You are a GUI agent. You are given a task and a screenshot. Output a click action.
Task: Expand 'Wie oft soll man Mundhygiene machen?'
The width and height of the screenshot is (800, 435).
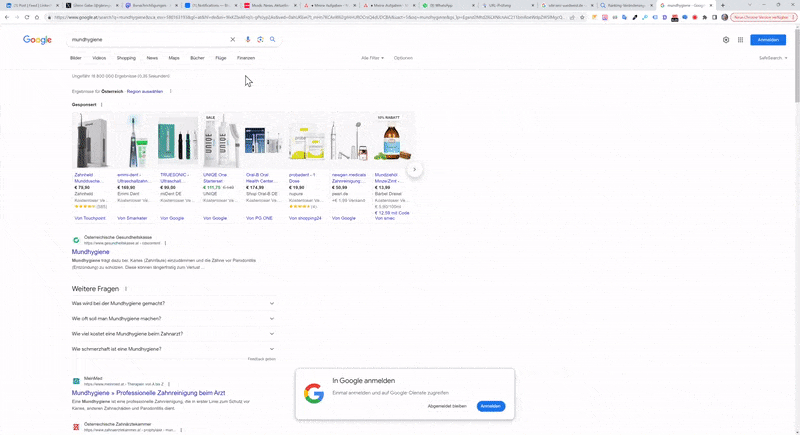(x=173, y=319)
